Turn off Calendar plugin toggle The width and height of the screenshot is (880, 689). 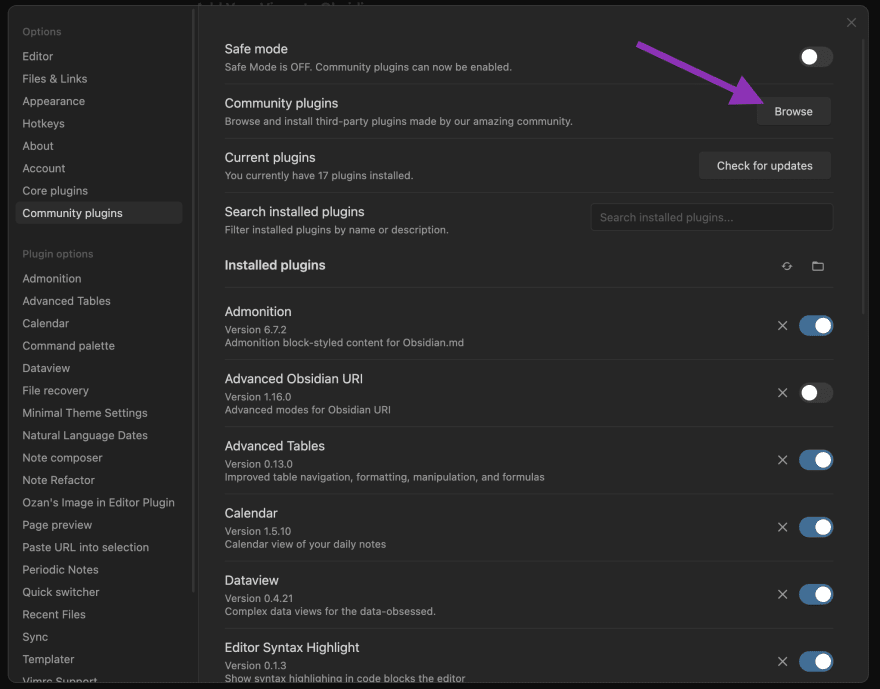pyautogui.click(x=816, y=527)
